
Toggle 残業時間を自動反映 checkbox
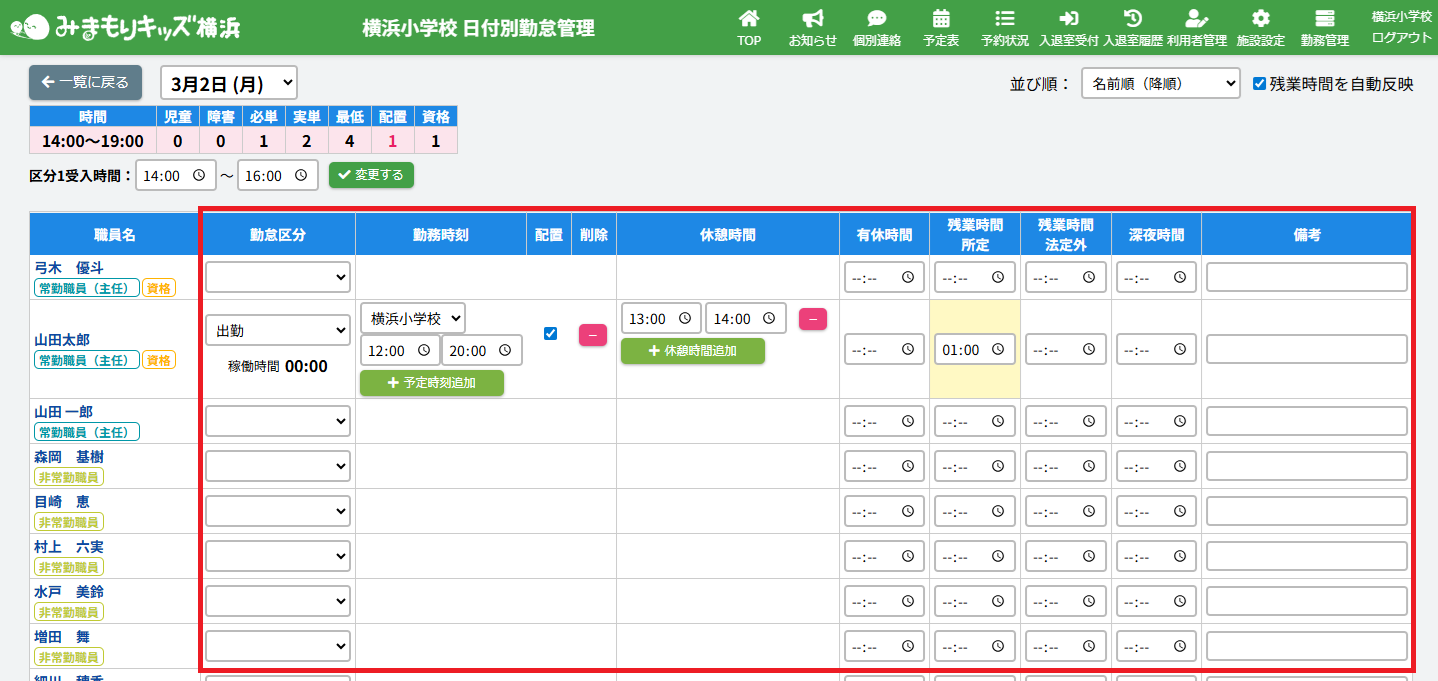click(x=1260, y=84)
